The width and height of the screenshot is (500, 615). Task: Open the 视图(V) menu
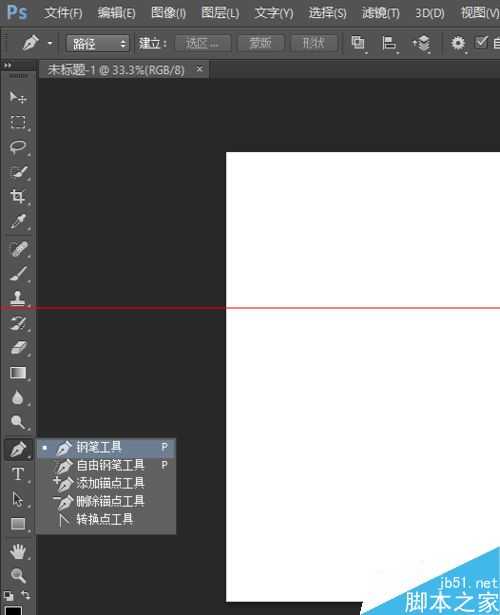[480, 13]
